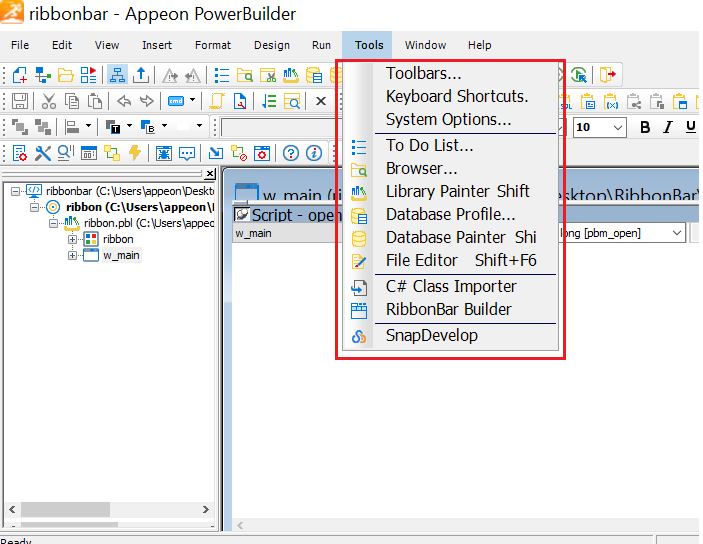Click the background color B swatch icon
703x544 pixels.
pyautogui.click(x=148, y=127)
